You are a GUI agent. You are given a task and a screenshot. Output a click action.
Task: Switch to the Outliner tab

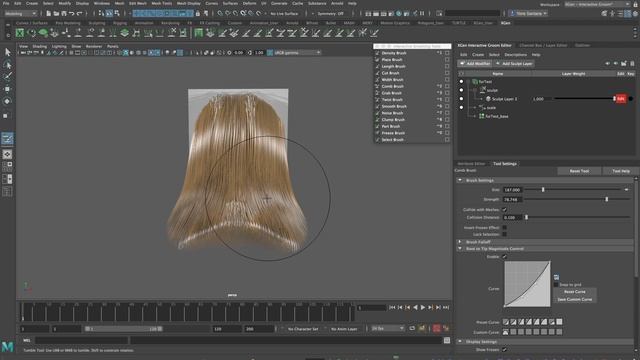point(582,45)
